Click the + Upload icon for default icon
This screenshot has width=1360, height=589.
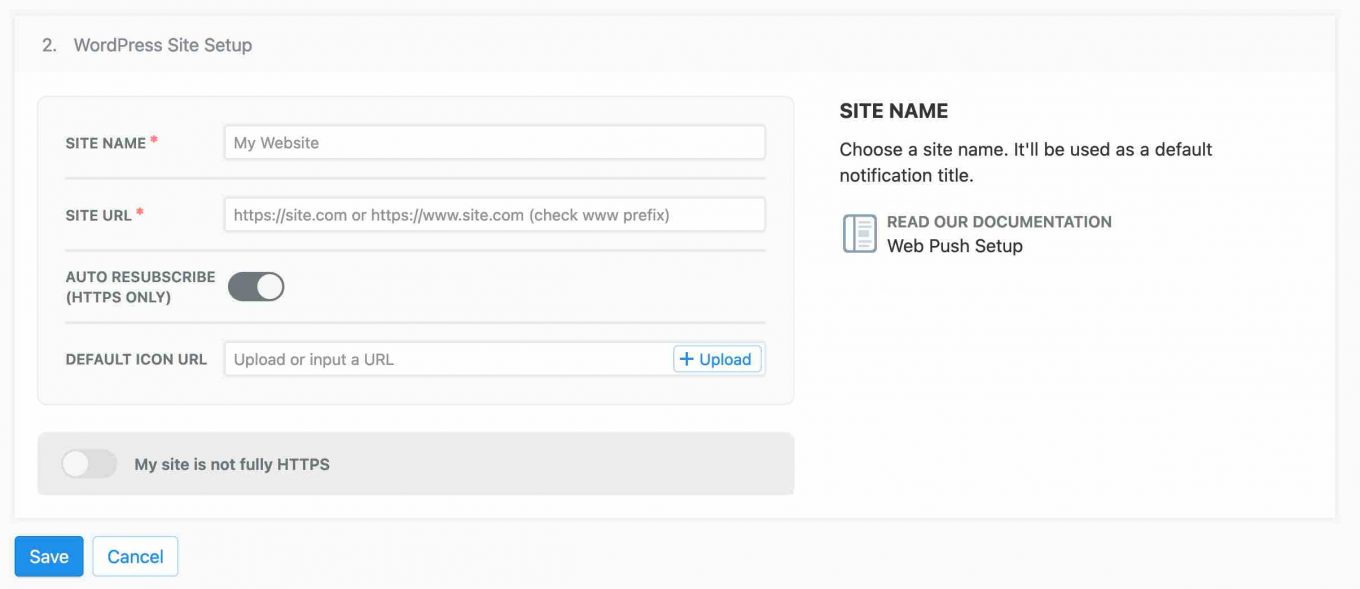click(716, 358)
